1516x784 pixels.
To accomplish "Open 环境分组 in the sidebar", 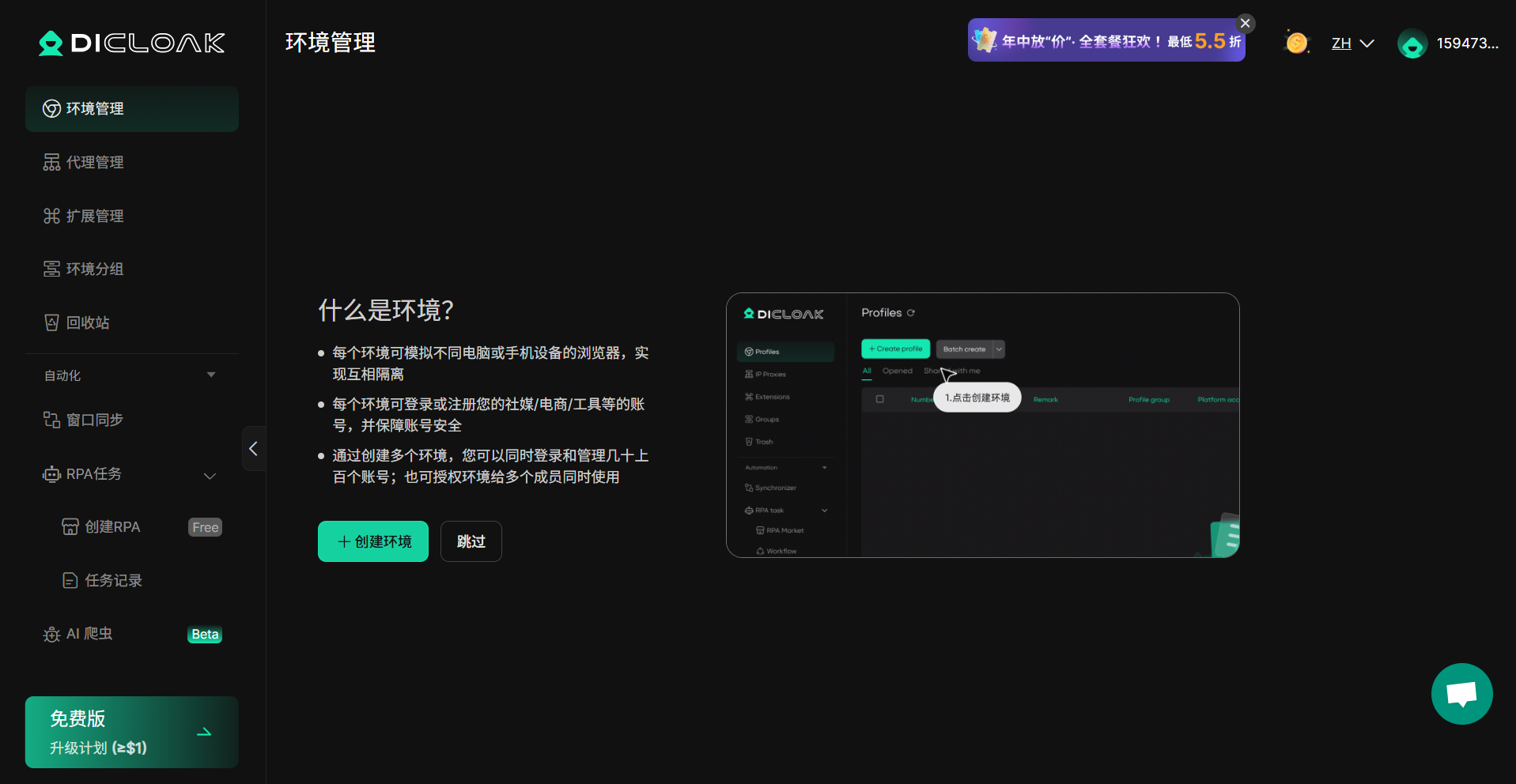I will coord(132,269).
